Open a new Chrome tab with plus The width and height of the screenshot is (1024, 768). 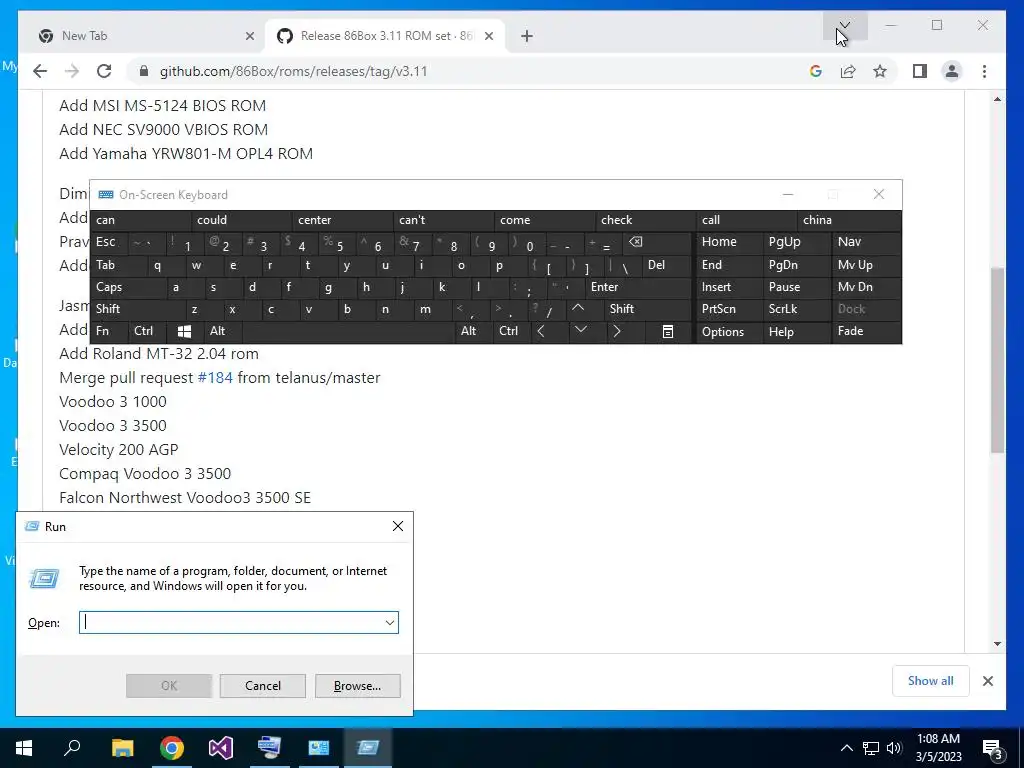point(527,36)
